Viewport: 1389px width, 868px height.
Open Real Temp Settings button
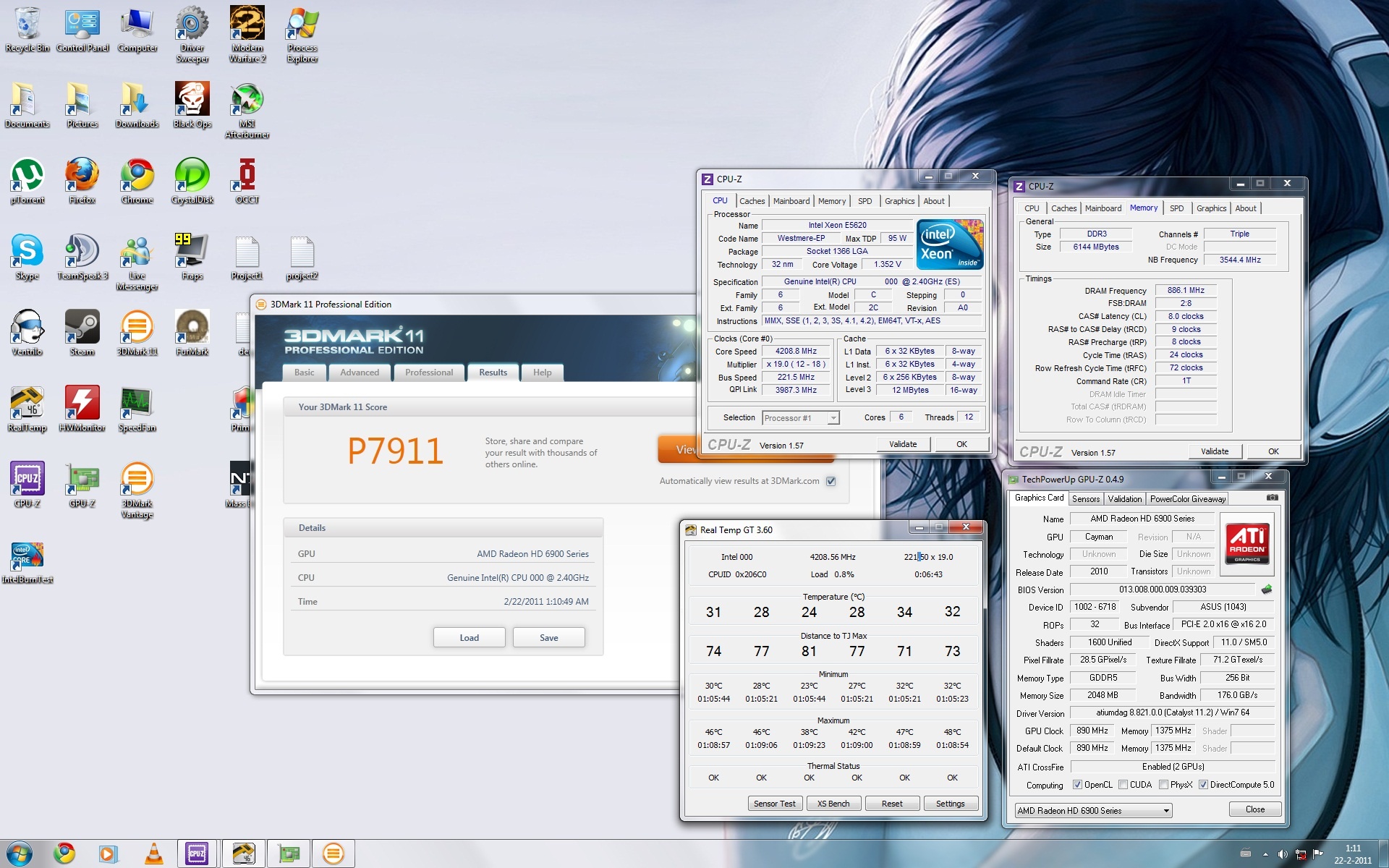(951, 804)
